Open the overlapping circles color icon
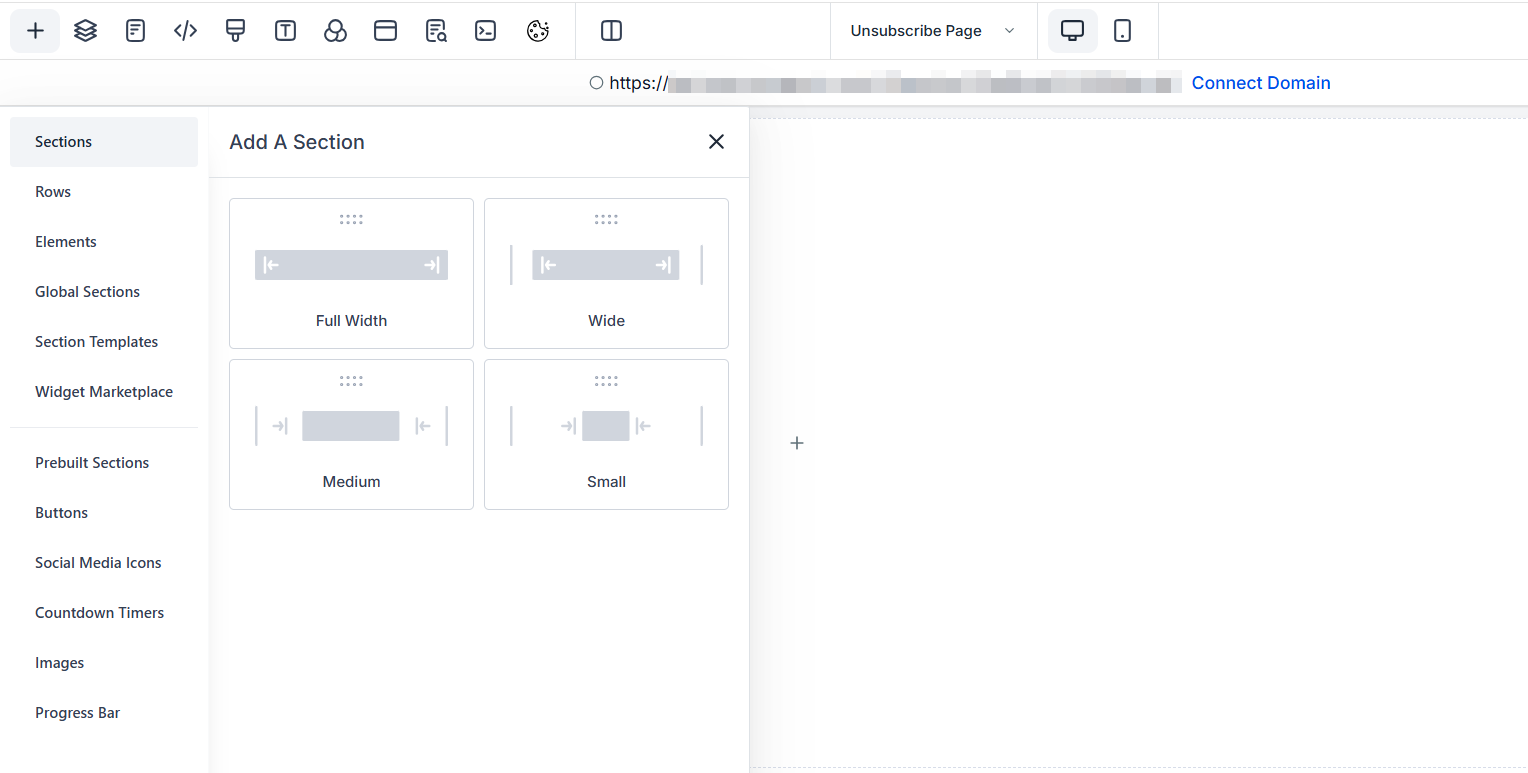Screen dimensions: 1528x773 [335, 31]
